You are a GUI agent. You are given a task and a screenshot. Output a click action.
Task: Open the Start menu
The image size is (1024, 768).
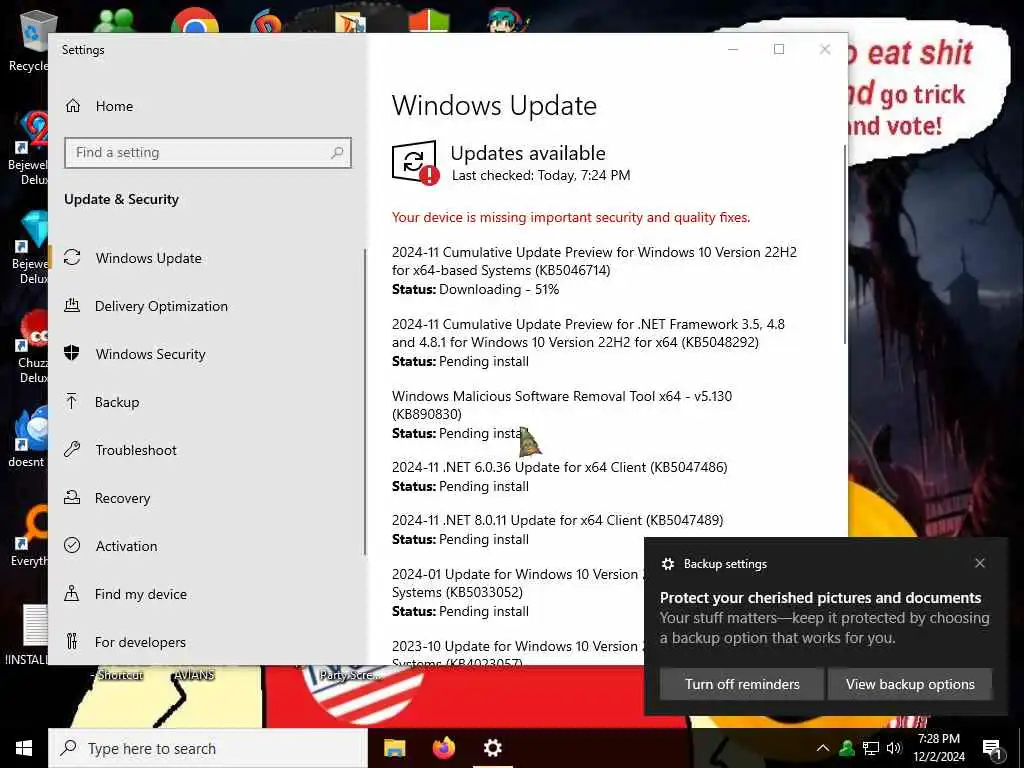(x=24, y=748)
